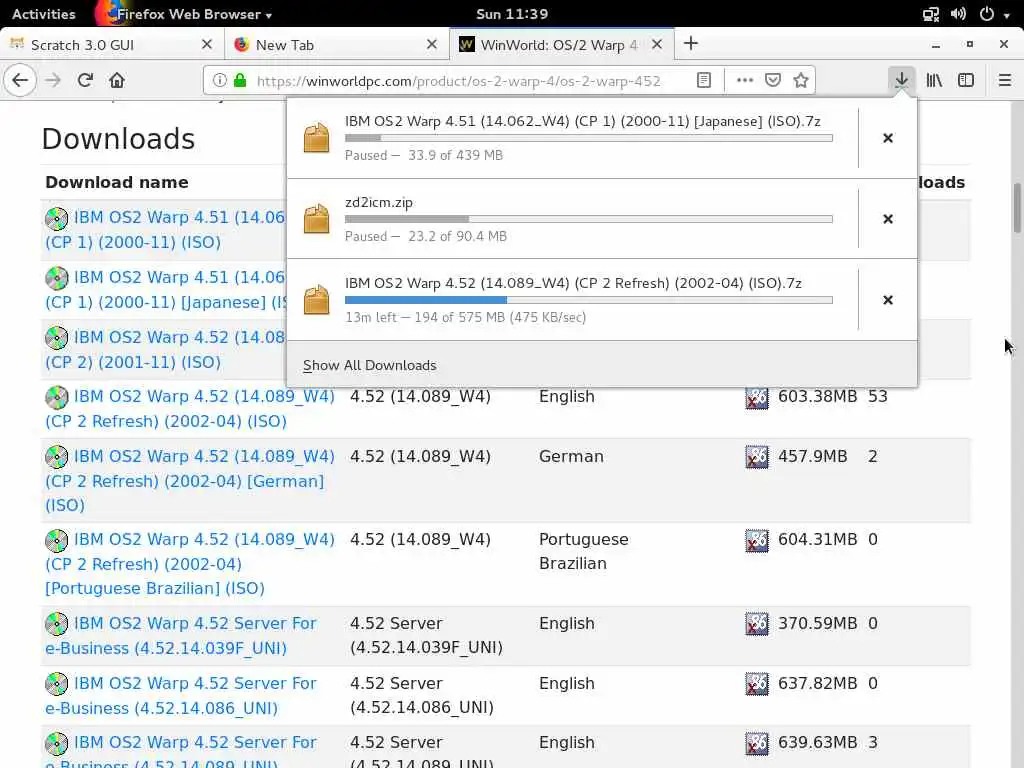Show the sidebars button

(966, 80)
